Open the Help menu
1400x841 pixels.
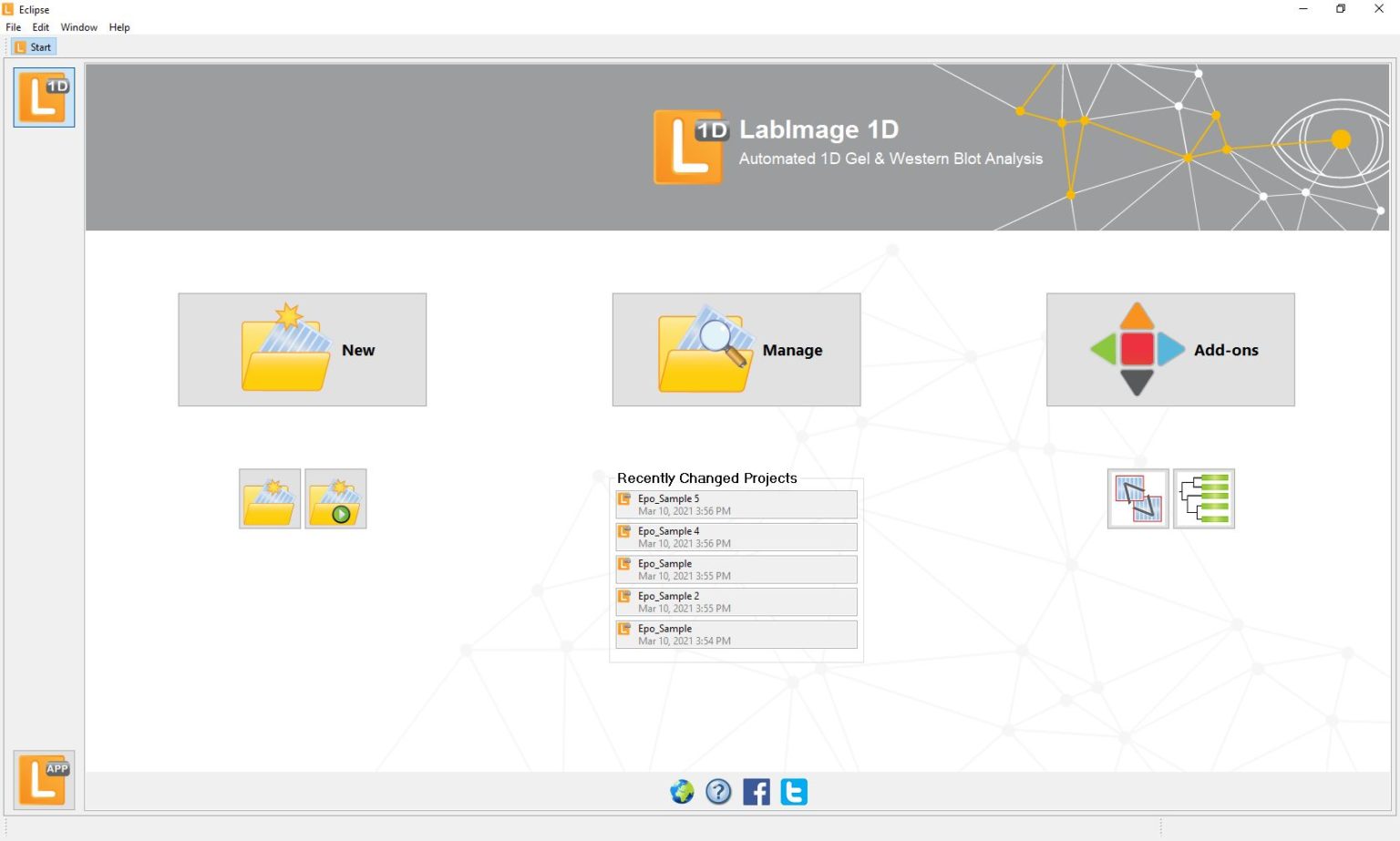118,26
